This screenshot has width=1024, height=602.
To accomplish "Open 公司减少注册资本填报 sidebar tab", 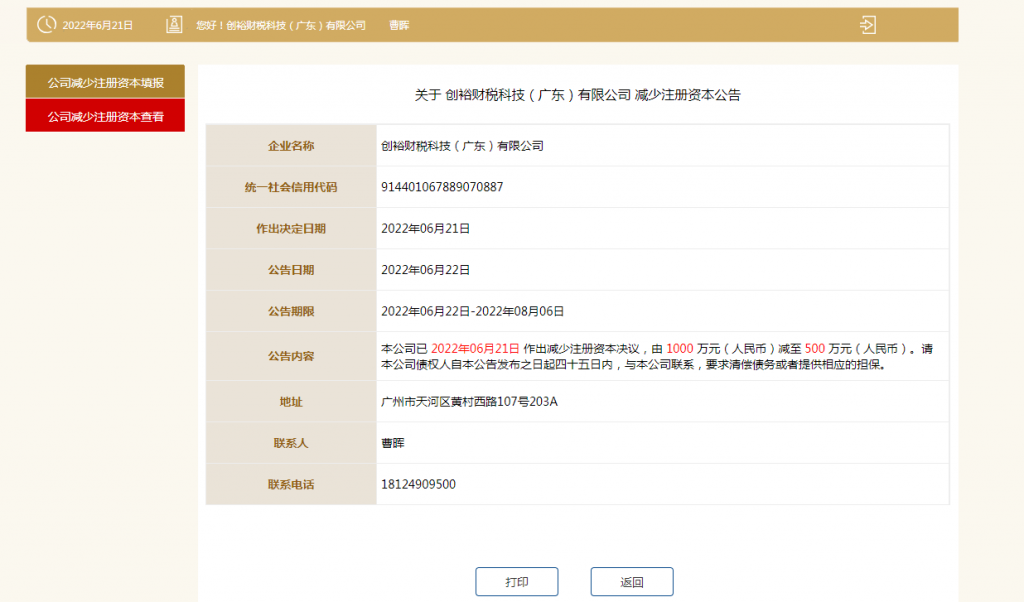I will point(105,82).
